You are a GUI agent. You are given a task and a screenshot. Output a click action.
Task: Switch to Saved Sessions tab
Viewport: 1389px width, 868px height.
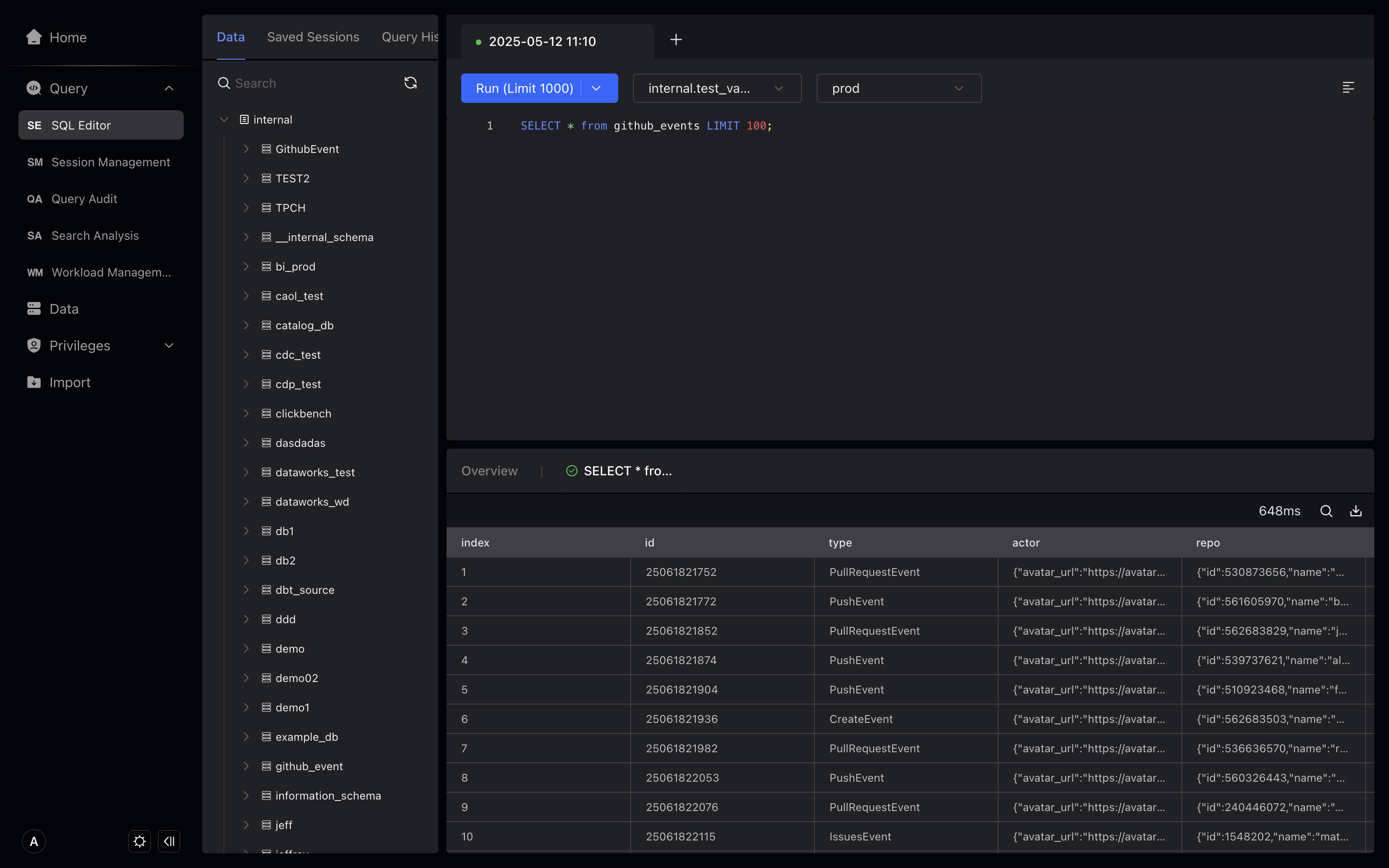(x=313, y=37)
